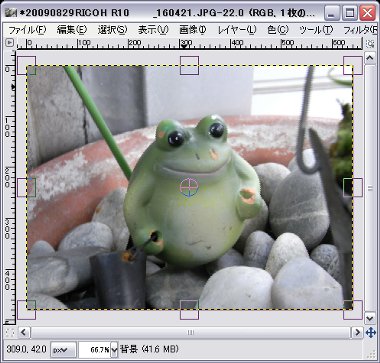The image size is (380, 363).
Task: Click the 66.7% zoom input field
Action: [x=95, y=350]
